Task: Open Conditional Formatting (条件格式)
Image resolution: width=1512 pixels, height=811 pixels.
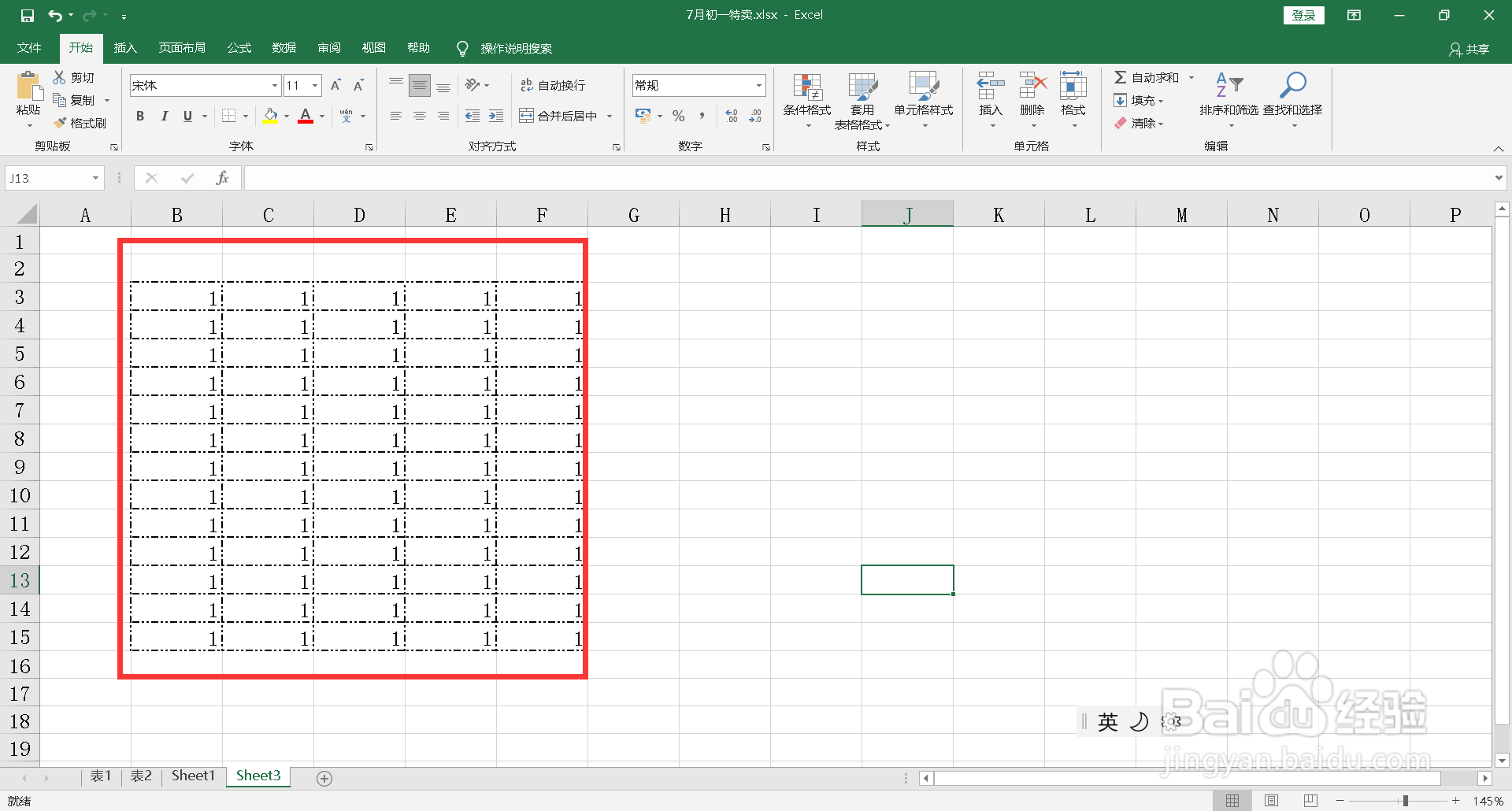Action: 807,98
